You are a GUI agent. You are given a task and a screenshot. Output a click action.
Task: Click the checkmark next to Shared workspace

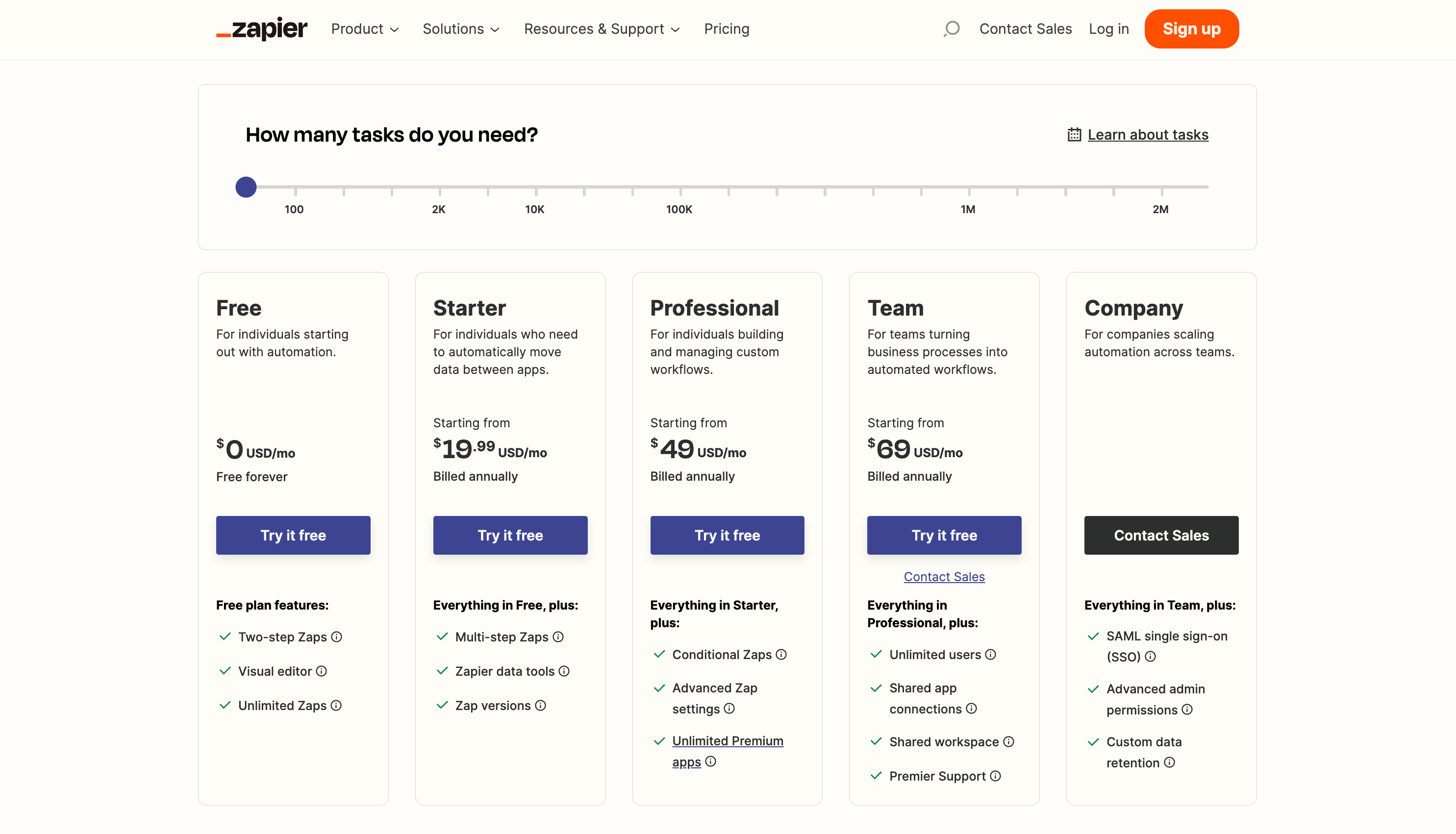(875, 742)
